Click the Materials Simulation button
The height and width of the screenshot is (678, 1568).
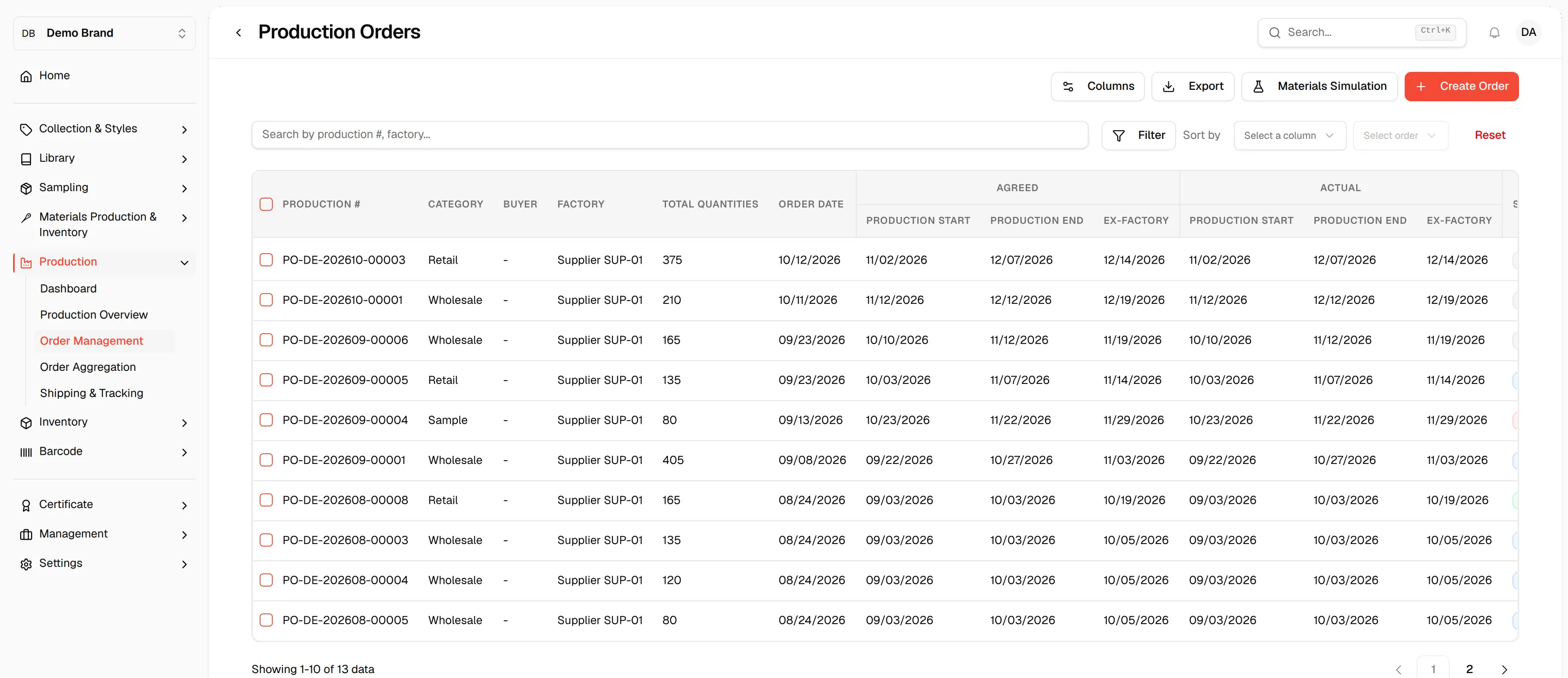pyautogui.click(x=1319, y=87)
